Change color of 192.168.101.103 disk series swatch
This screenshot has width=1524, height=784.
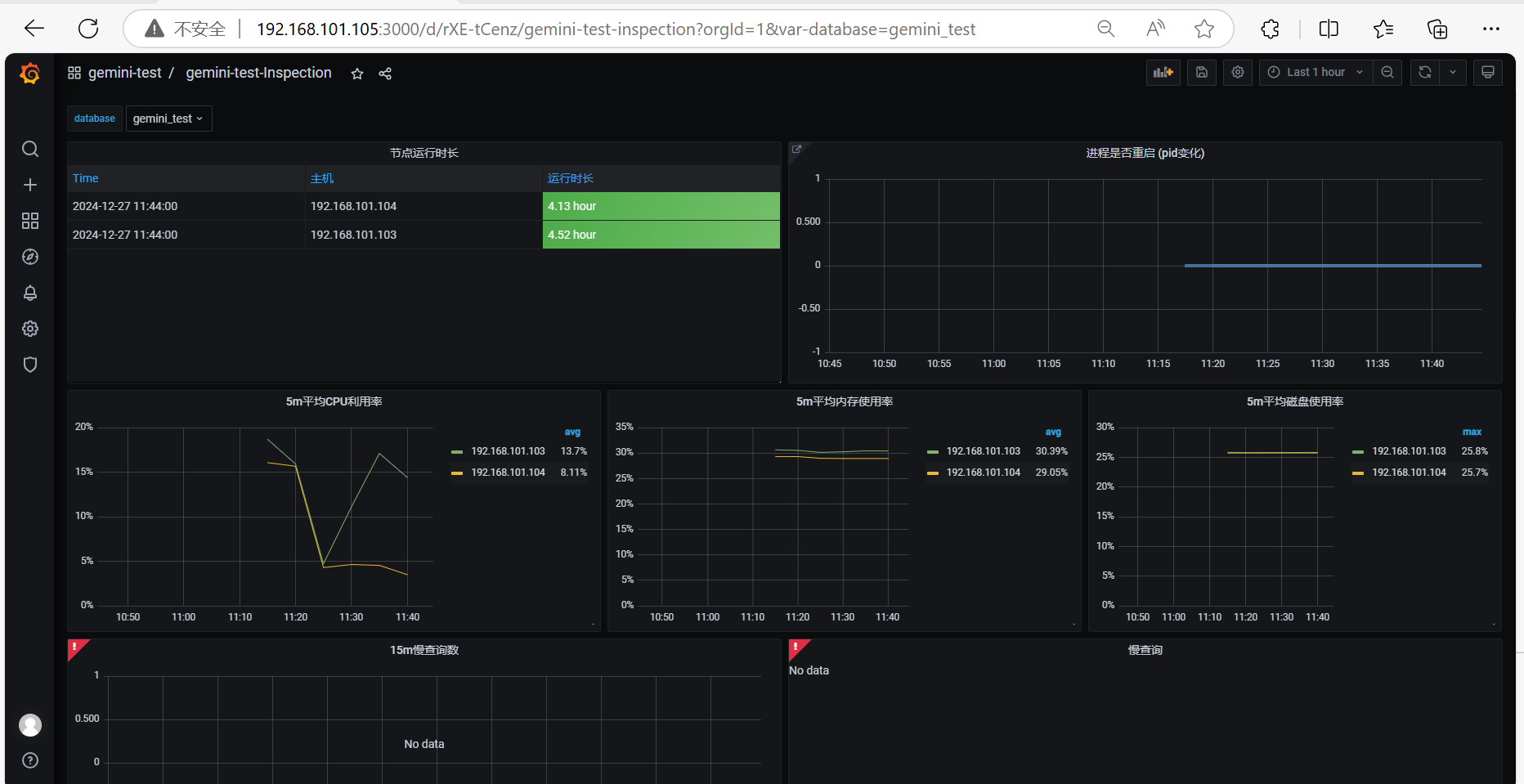pos(1358,452)
